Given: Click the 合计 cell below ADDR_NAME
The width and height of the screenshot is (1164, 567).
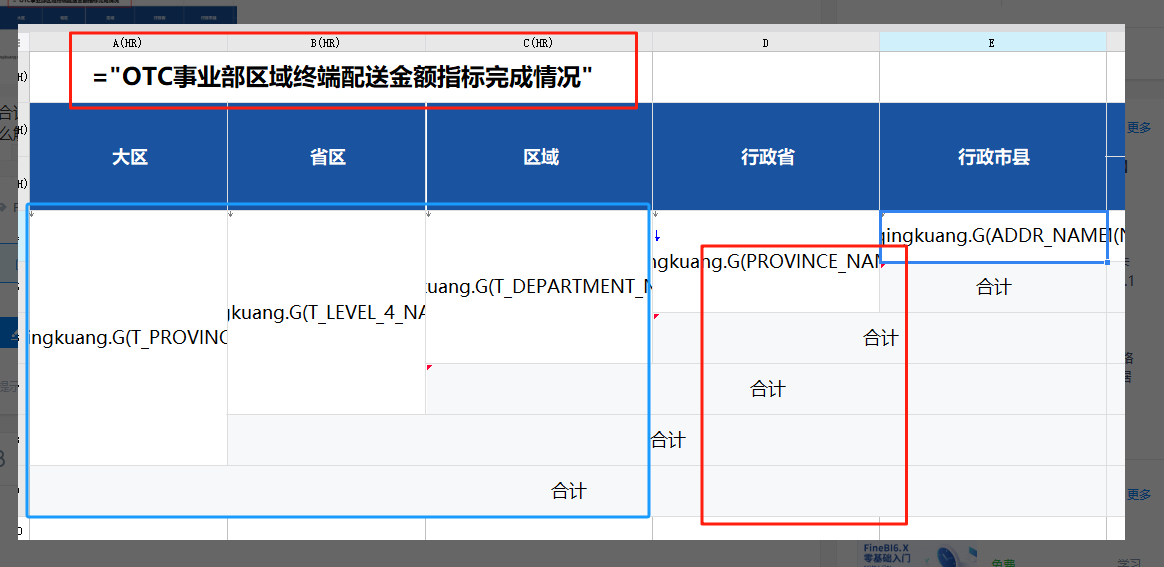Looking at the screenshot, I should tap(993, 287).
